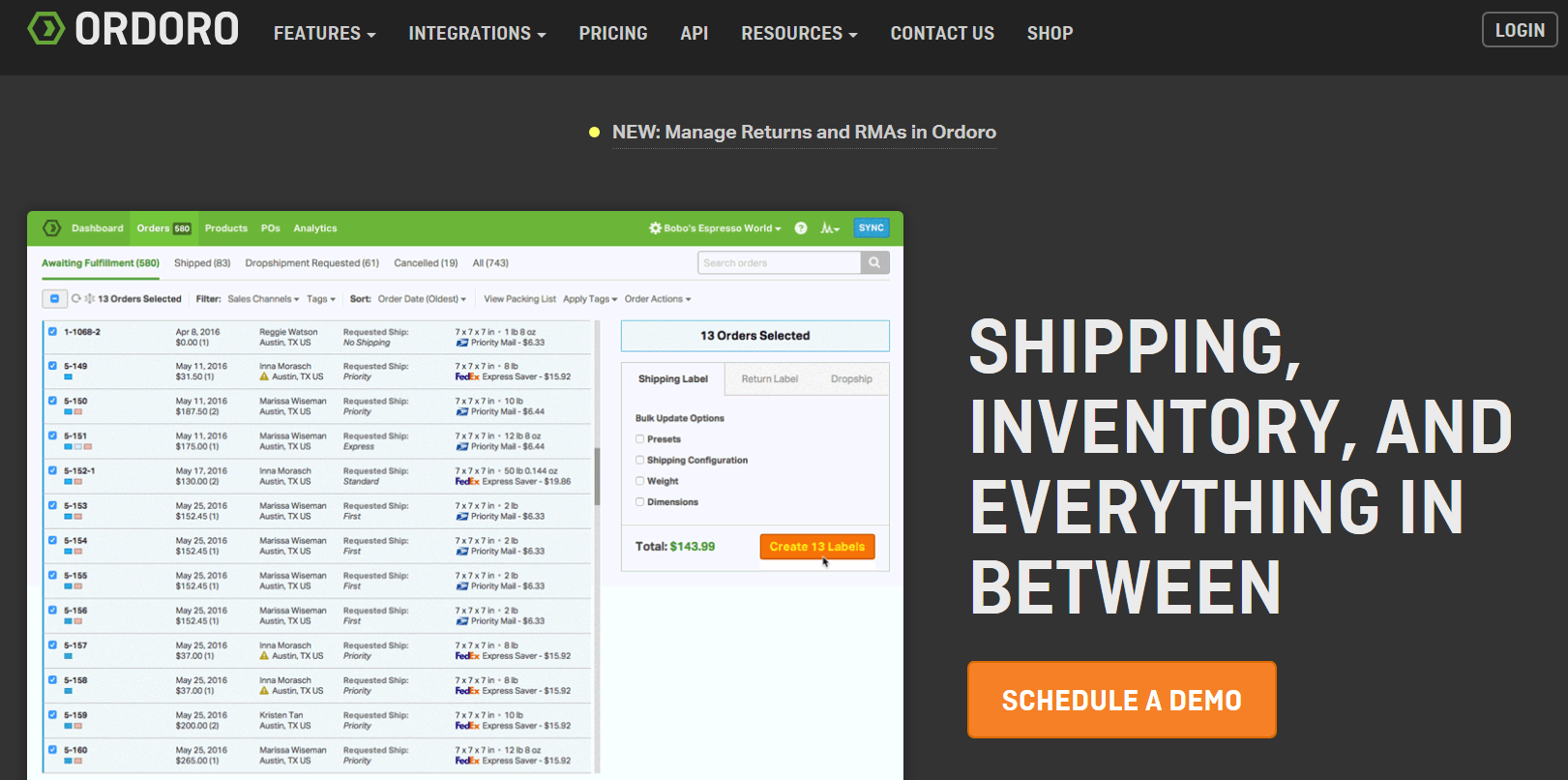Go to the Pricing page
Screen dimensions: 1568x780
point(613,33)
